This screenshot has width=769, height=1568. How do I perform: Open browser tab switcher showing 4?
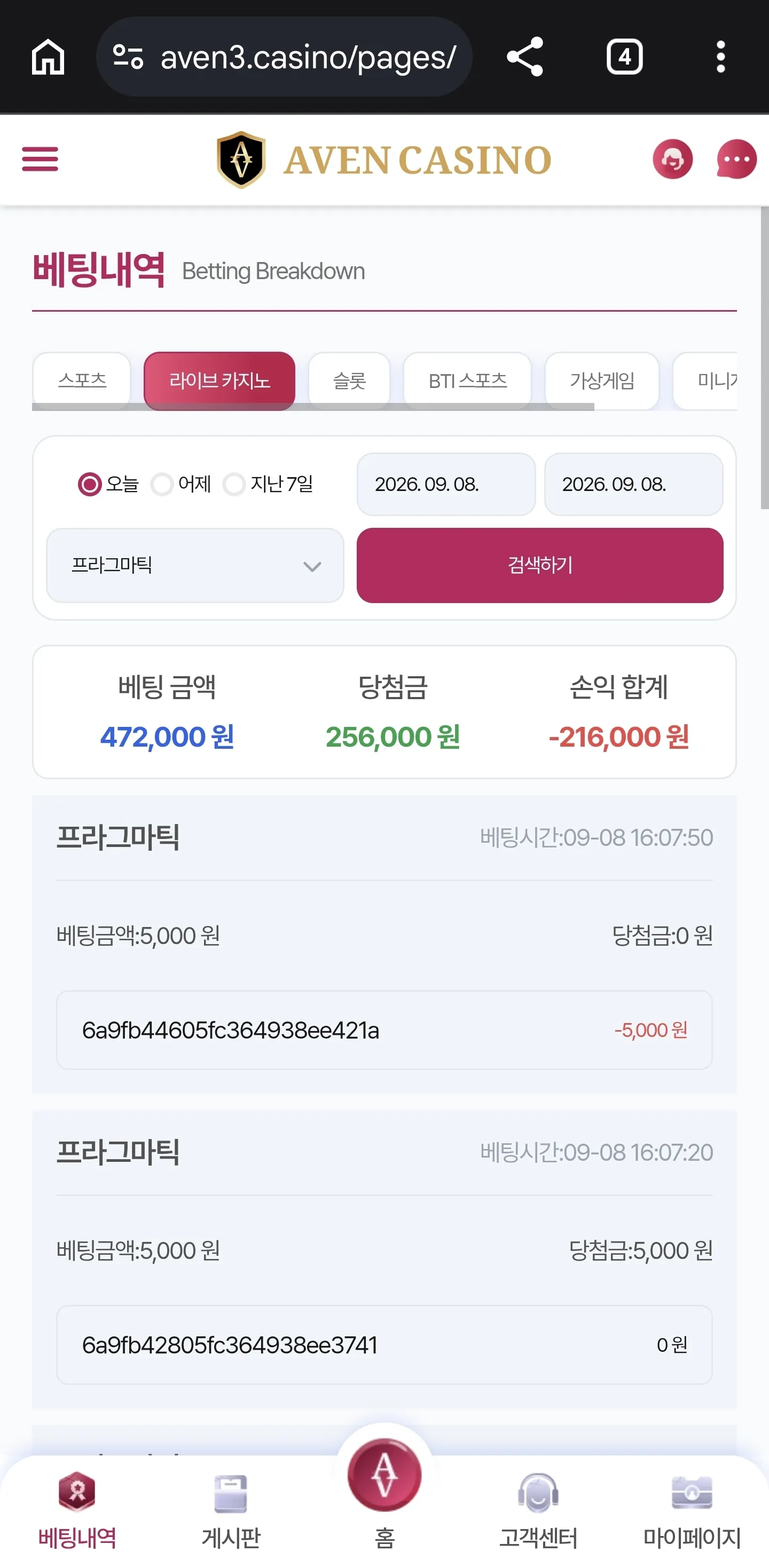coord(624,57)
